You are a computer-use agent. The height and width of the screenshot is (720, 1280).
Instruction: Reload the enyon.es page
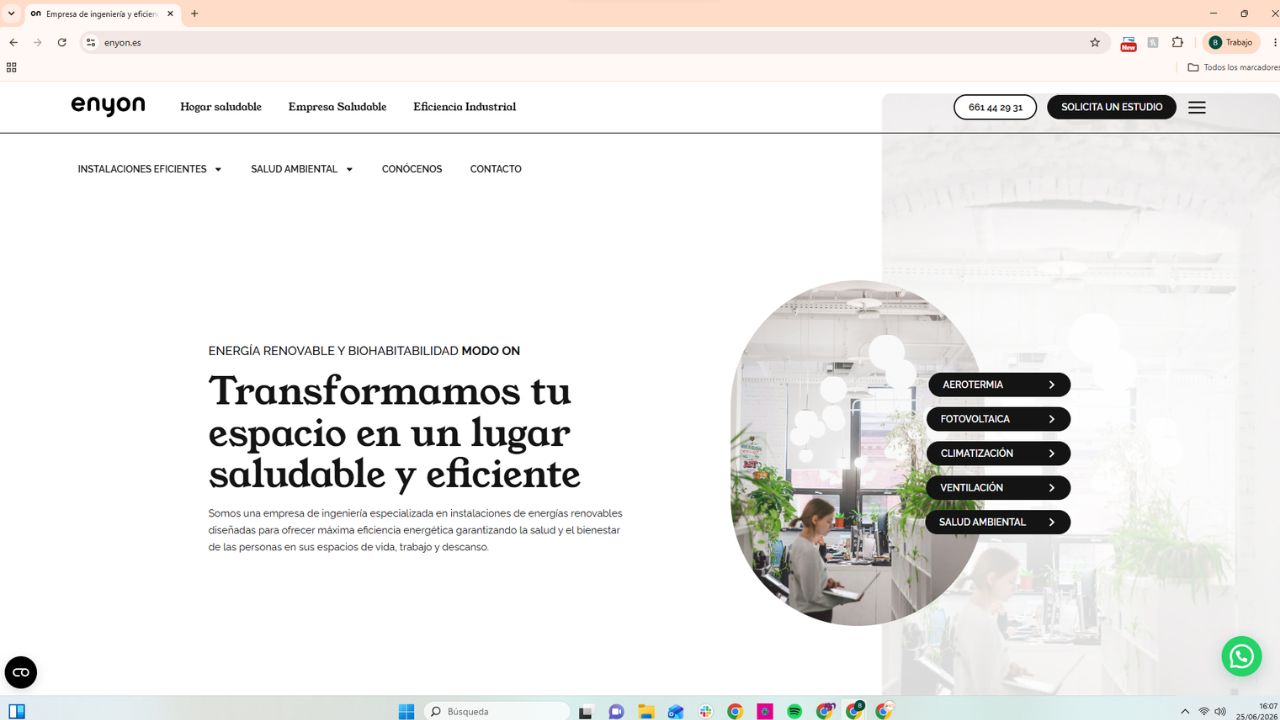click(62, 43)
